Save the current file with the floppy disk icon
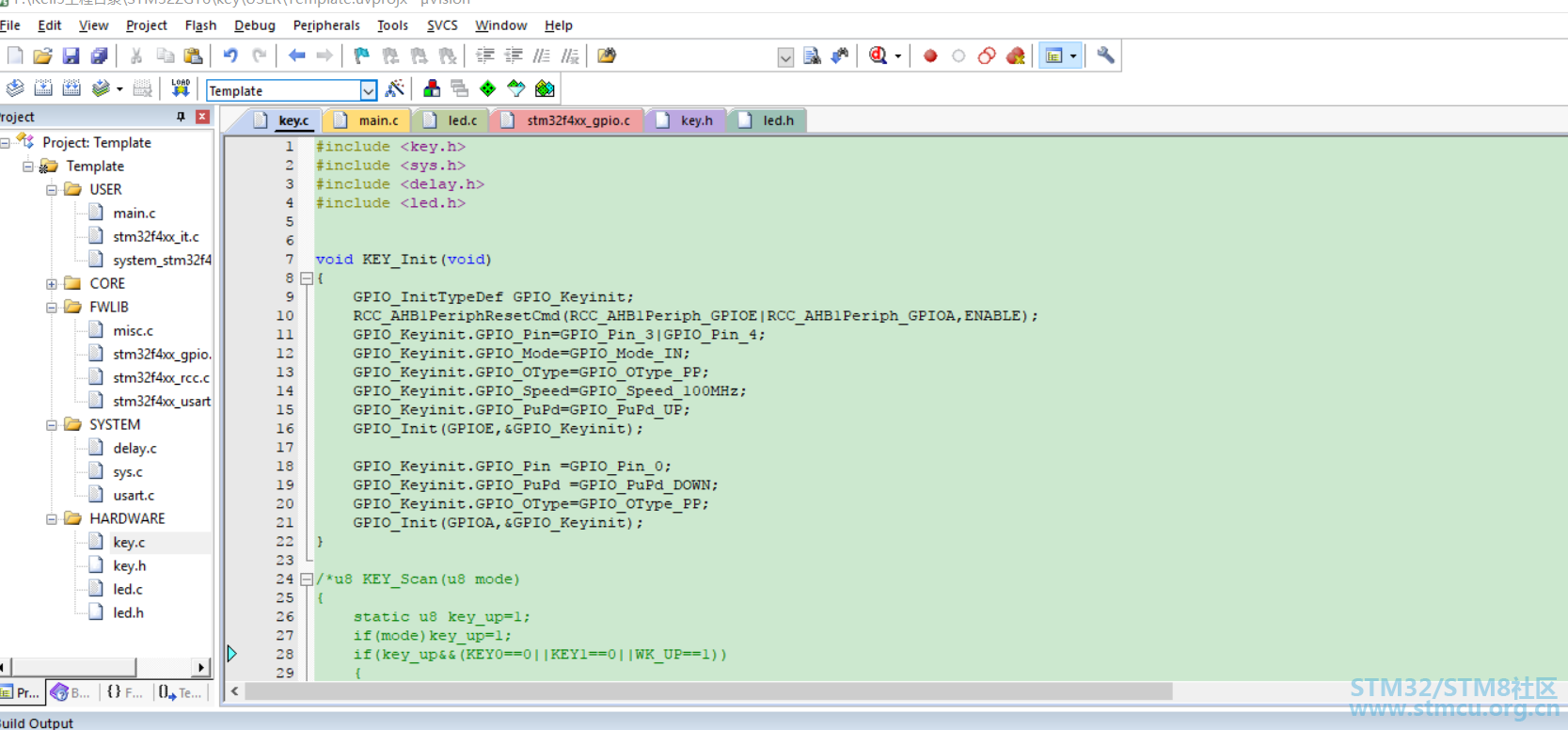1568x730 pixels. [x=71, y=56]
